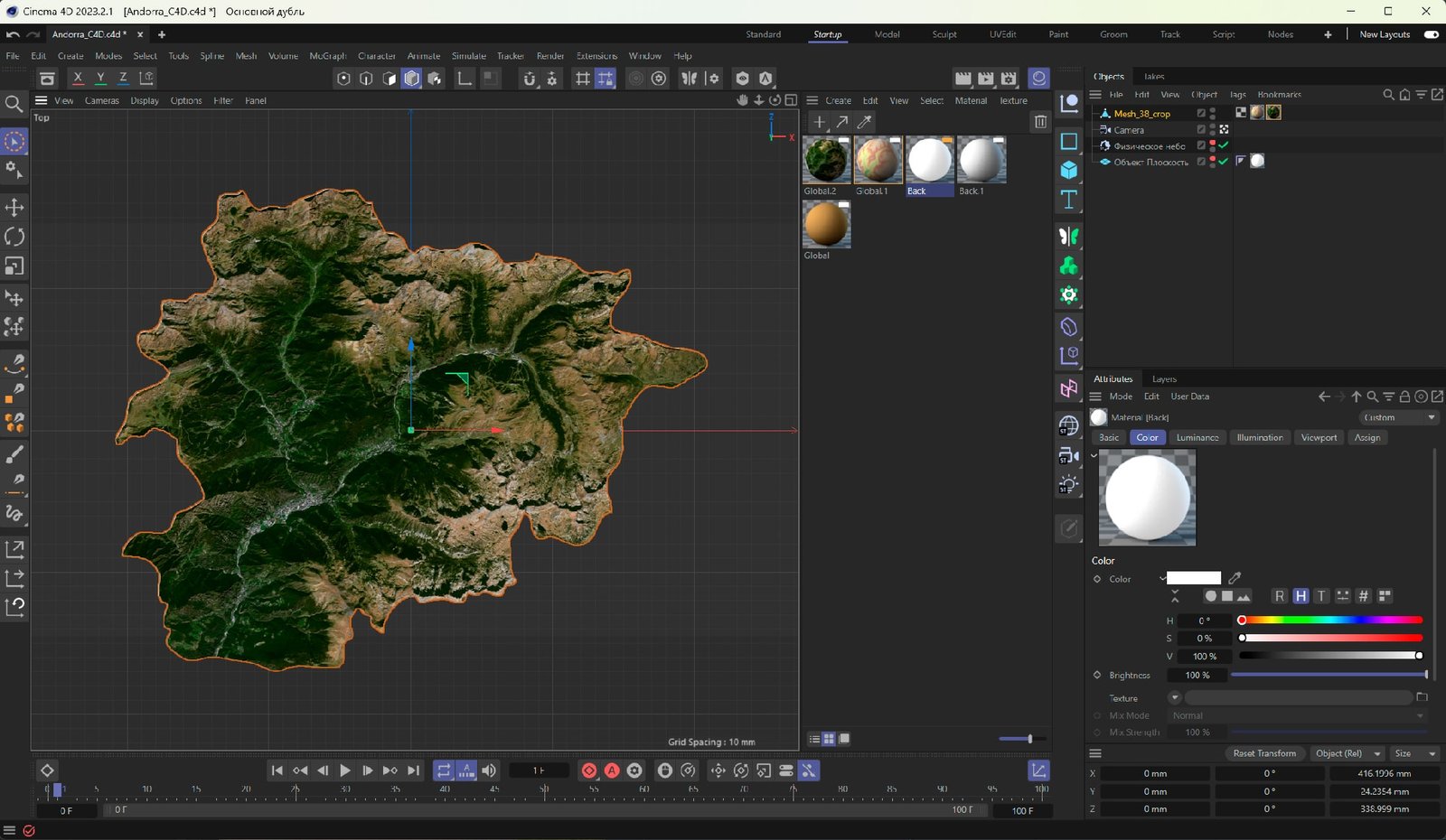Toggle the New Layouts switch
Screen dimensions: 1446x840
click(1431, 34)
